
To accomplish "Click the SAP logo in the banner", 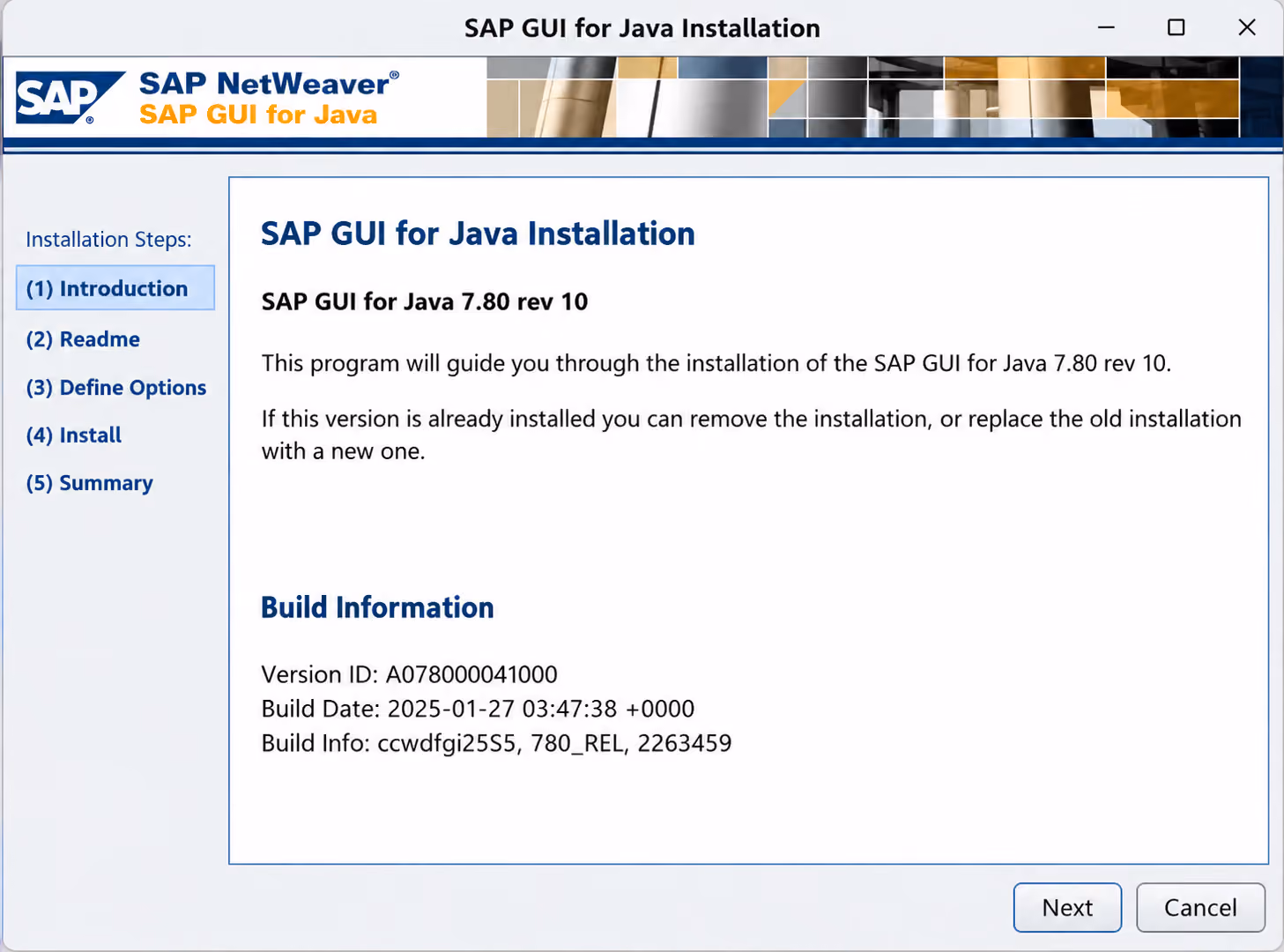I will tap(69, 98).
